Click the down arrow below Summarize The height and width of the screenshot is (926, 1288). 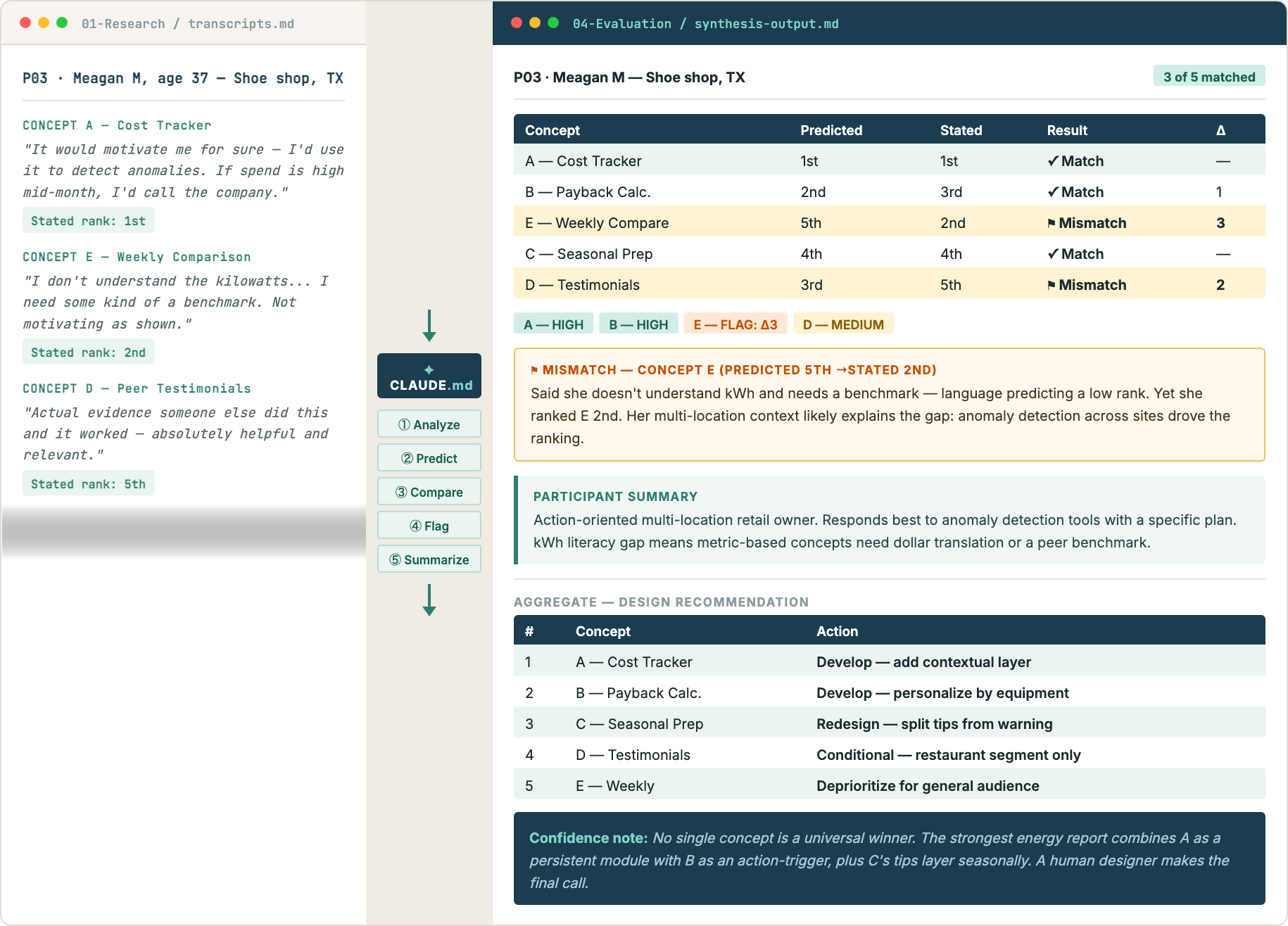(429, 600)
